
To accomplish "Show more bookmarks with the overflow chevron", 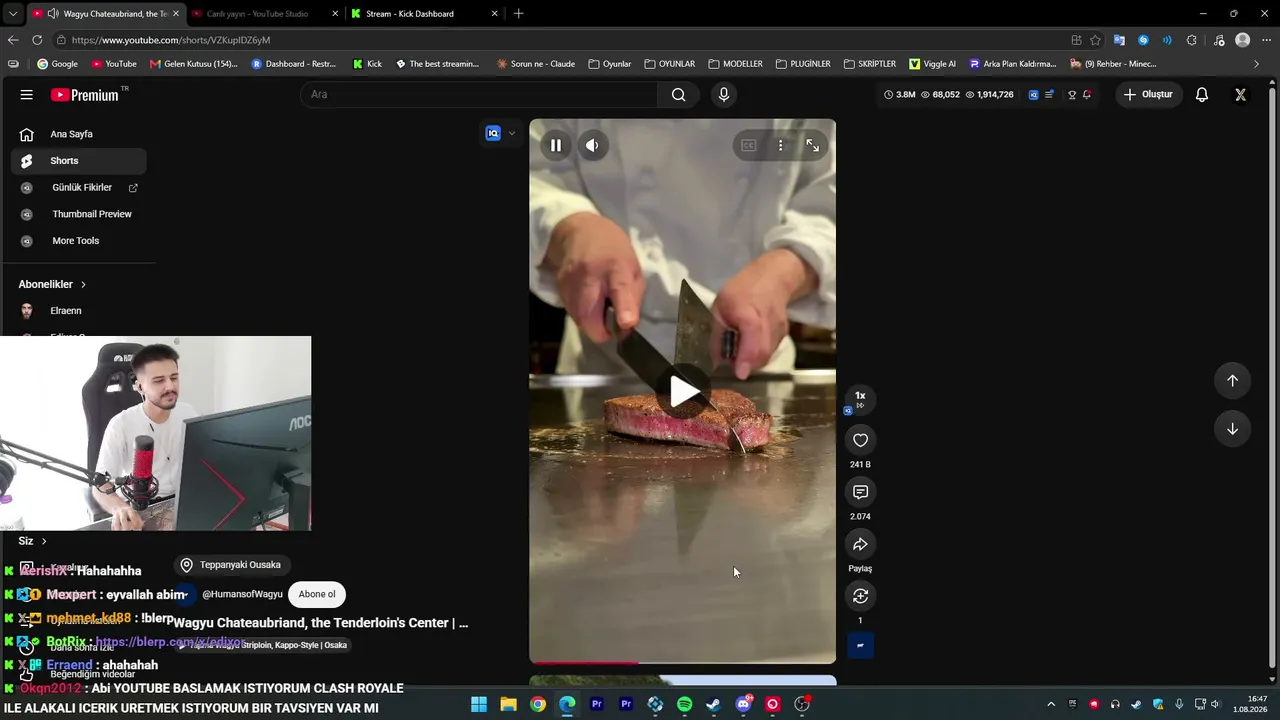I will coord(1256,64).
